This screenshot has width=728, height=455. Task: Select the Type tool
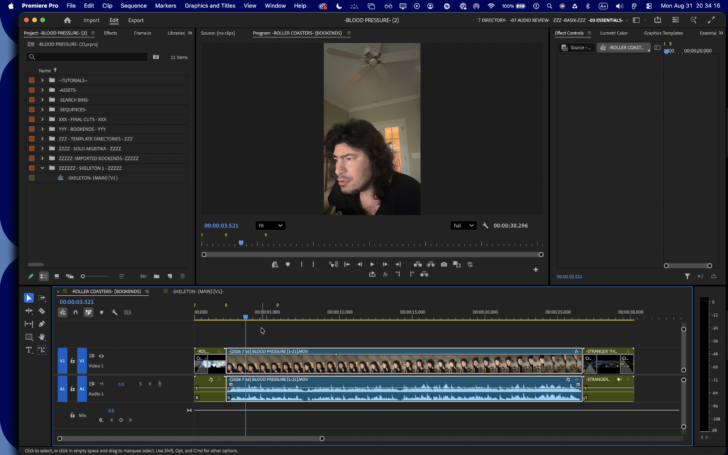click(29, 350)
